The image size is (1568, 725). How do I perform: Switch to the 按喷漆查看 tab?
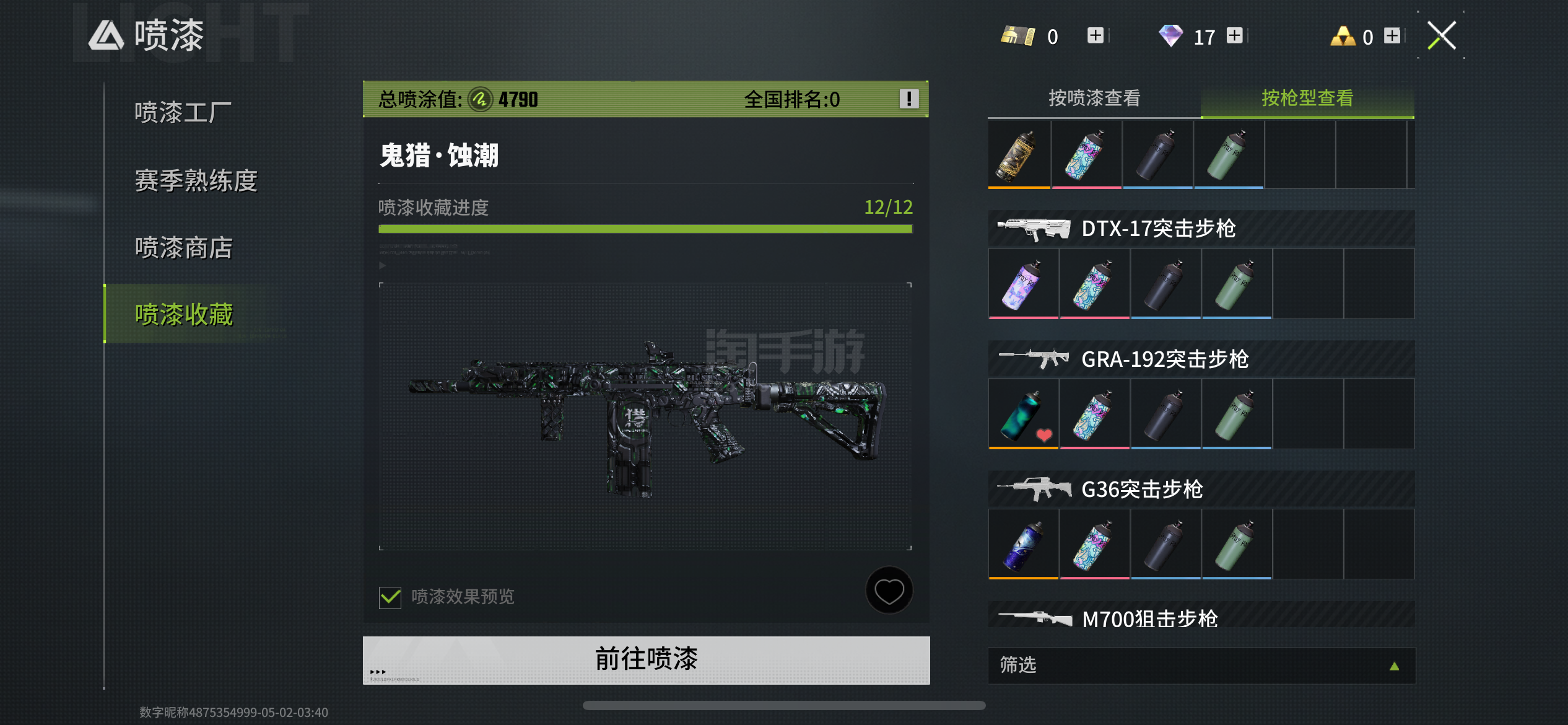click(1094, 99)
